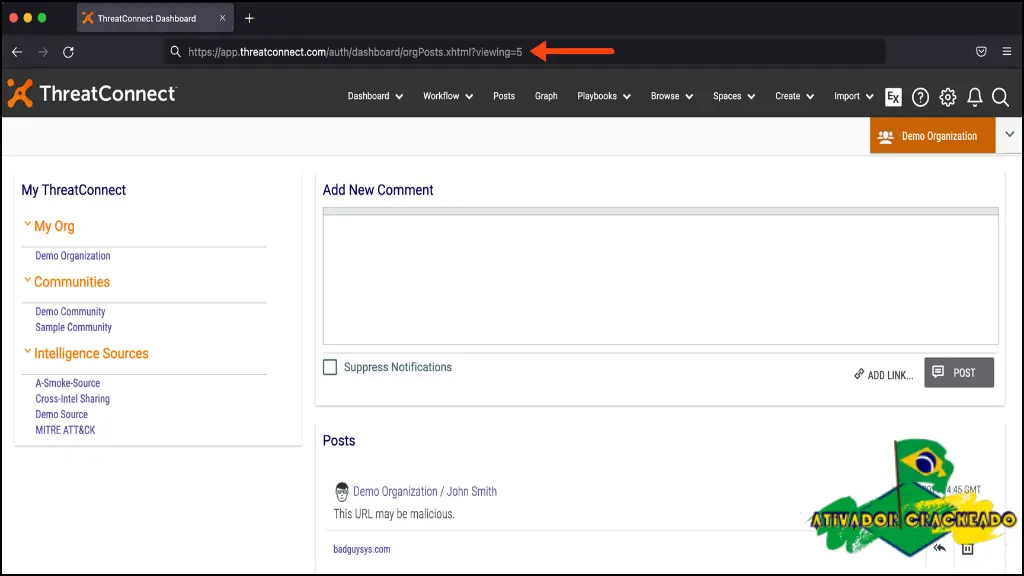
Task: Open the Create dropdown menu
Action: point(794,96)
